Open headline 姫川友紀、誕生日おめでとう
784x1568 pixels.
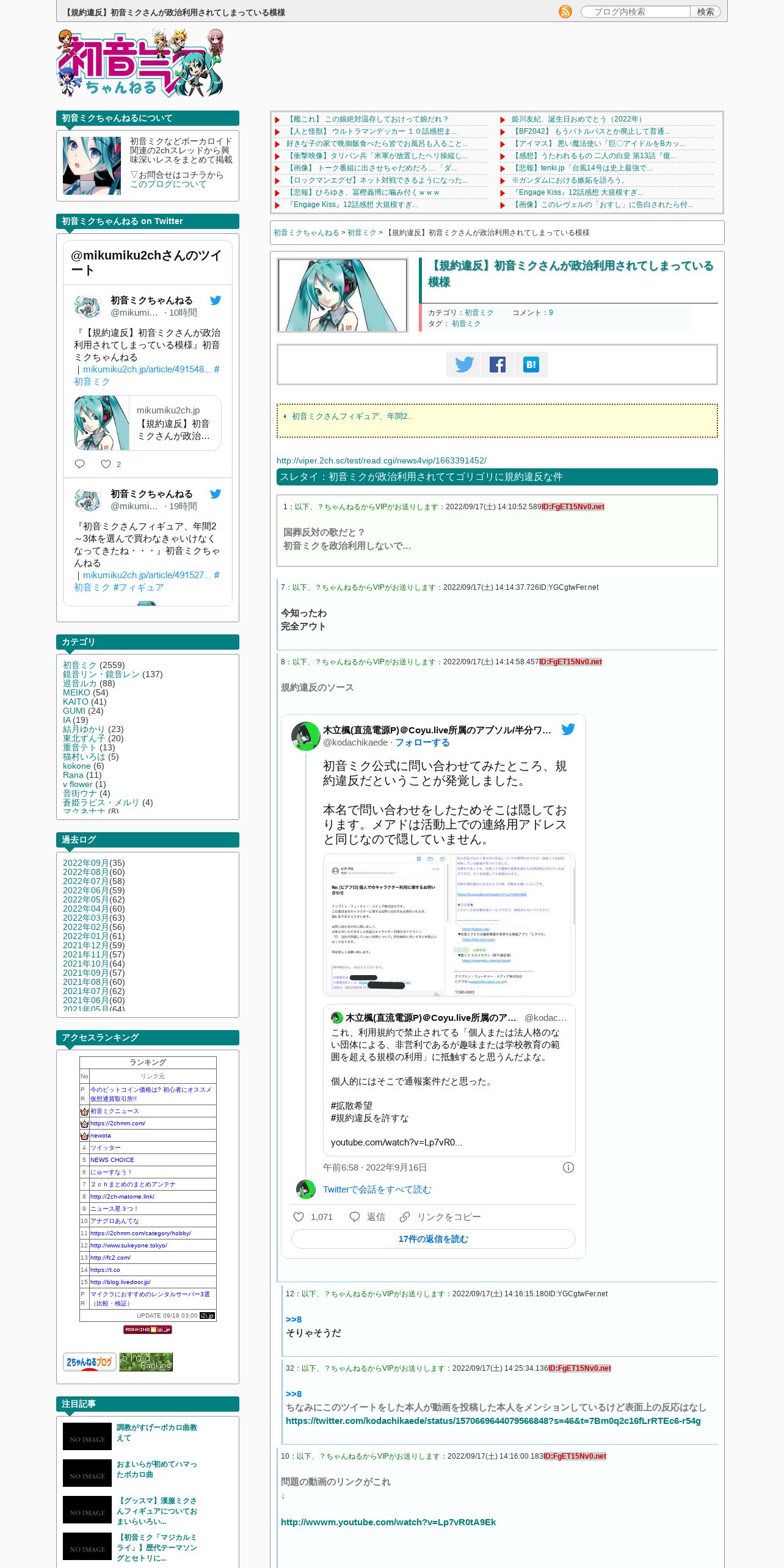pyautogui.click(x=578, y=119)
